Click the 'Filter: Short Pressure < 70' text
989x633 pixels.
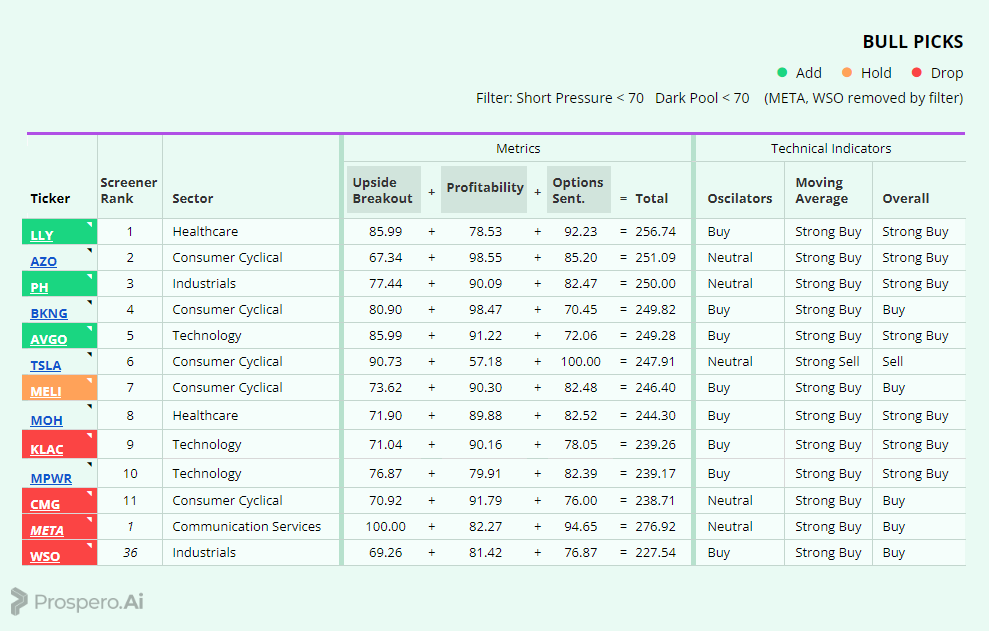point(559,98)
